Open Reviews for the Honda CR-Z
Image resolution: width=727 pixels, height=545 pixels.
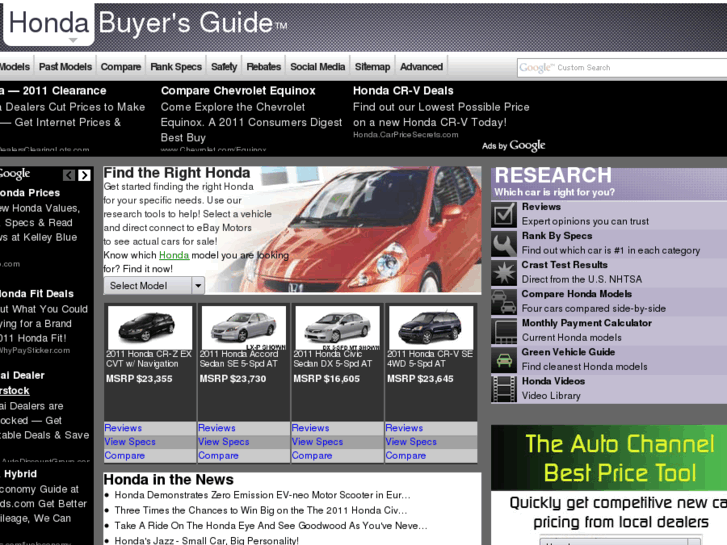pyautogui.click(x=123, y=428)
